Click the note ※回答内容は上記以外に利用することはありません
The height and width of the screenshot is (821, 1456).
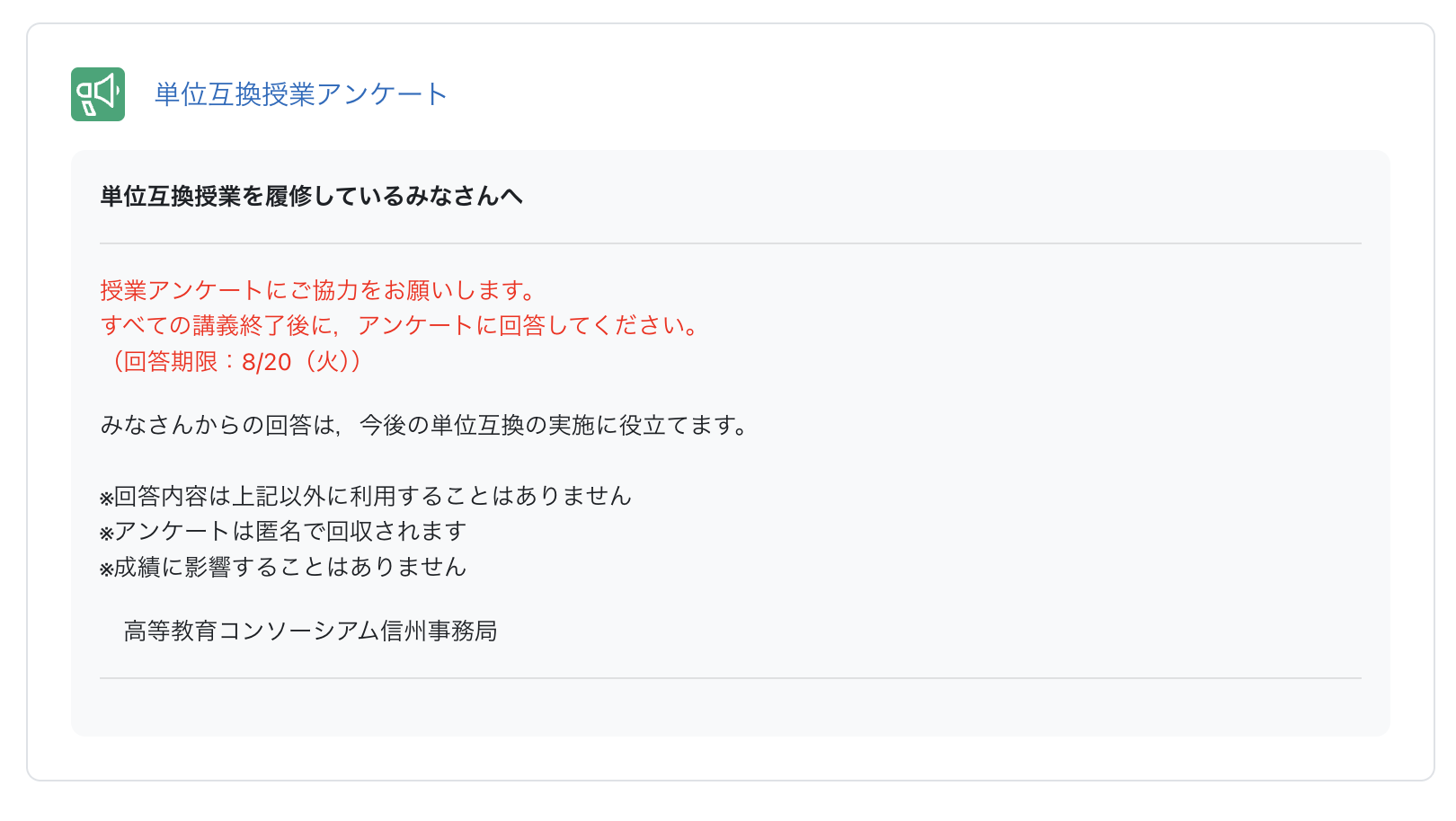pyautogui.click(x=366, y=496)
